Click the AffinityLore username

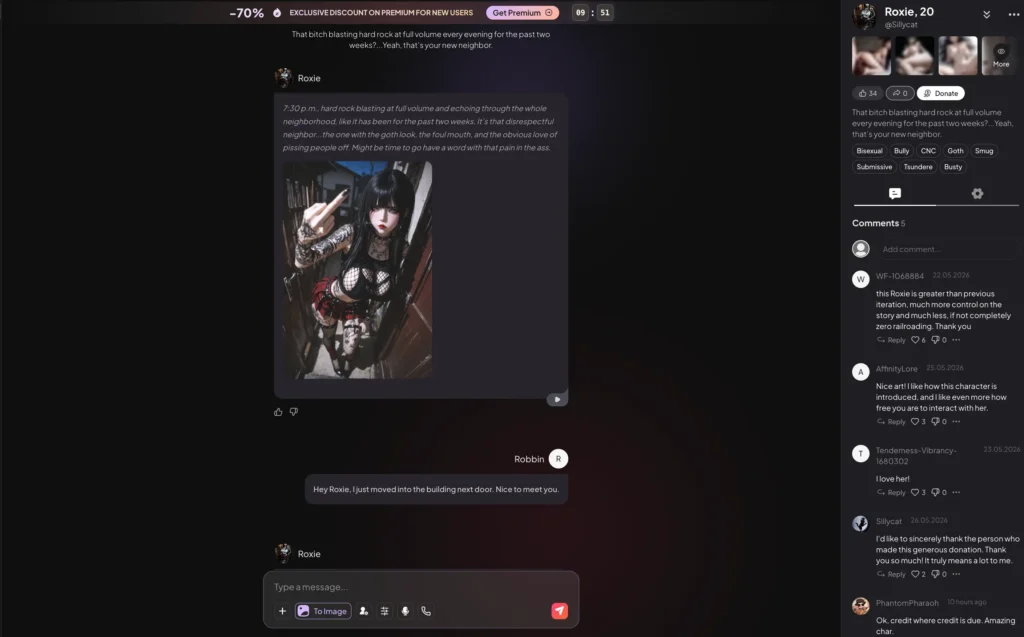point(896,368)
